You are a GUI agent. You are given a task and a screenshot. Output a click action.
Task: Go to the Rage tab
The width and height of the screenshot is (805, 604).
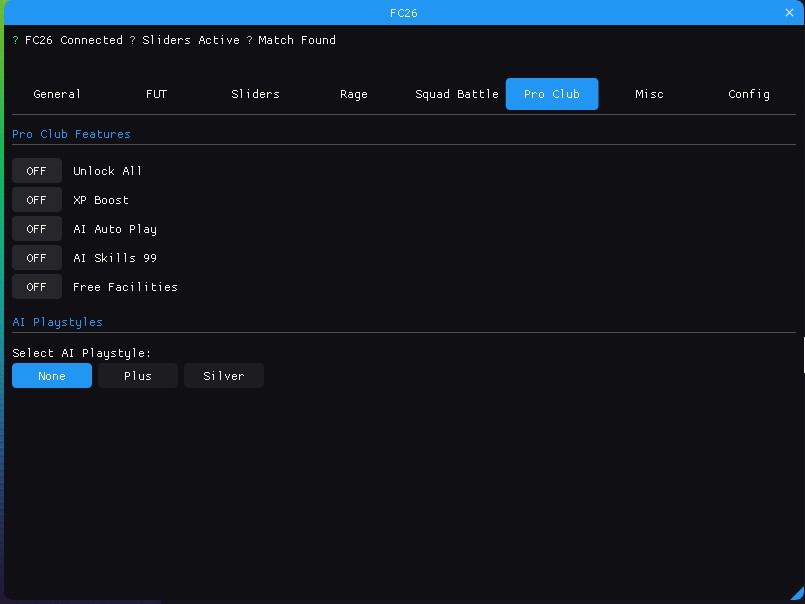(x=354, y=94)
